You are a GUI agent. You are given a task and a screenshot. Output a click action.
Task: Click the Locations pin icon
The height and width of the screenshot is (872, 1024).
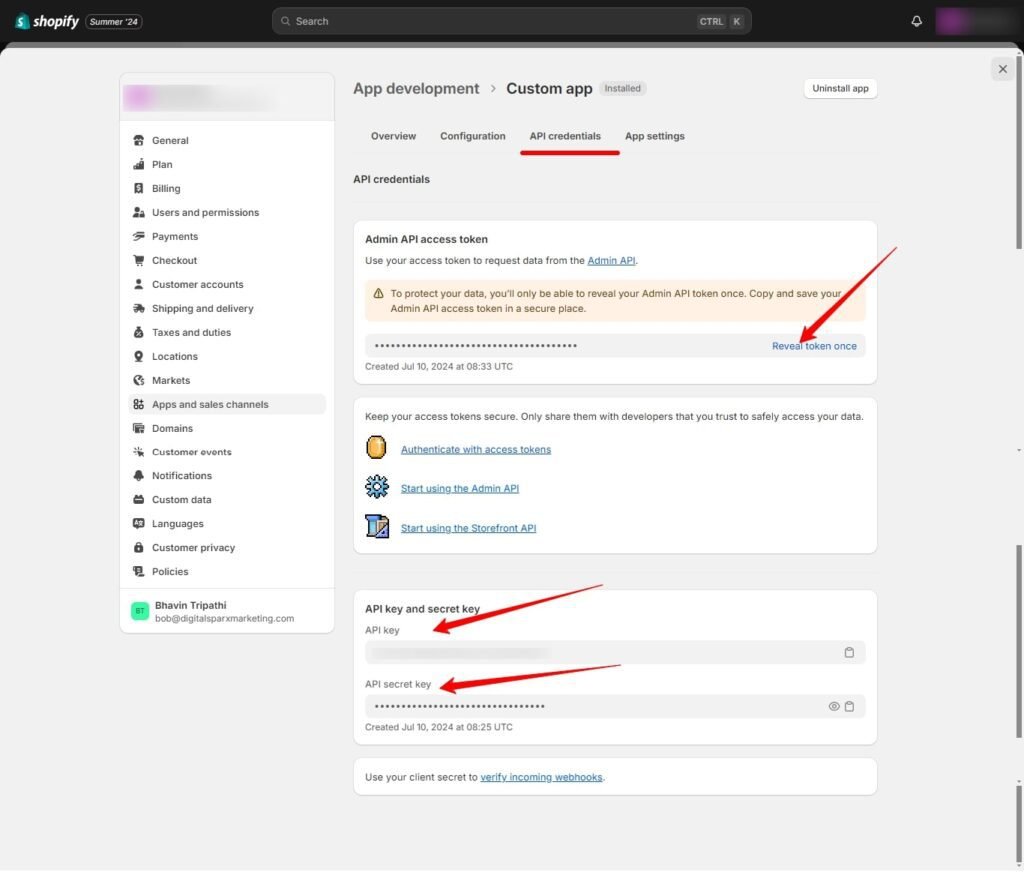click(138, 357)
